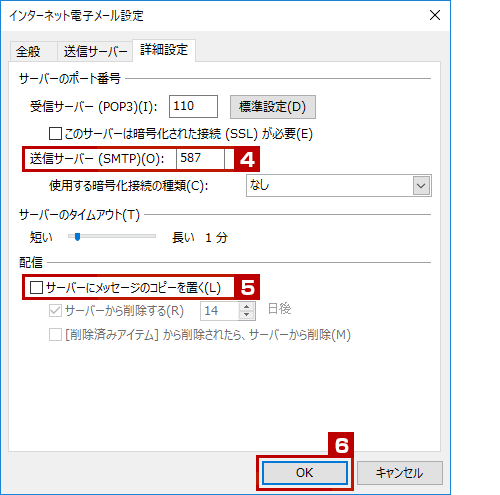Enable the SSL encrypted connection checkbox
500x495 pixels.
tap(55, 134)
